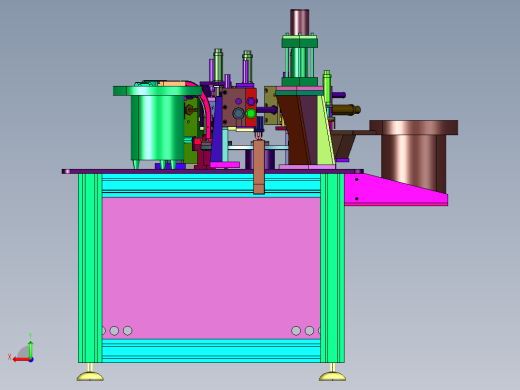
Task: Click the green Y axis arrow of the triad
Action: 30,349
